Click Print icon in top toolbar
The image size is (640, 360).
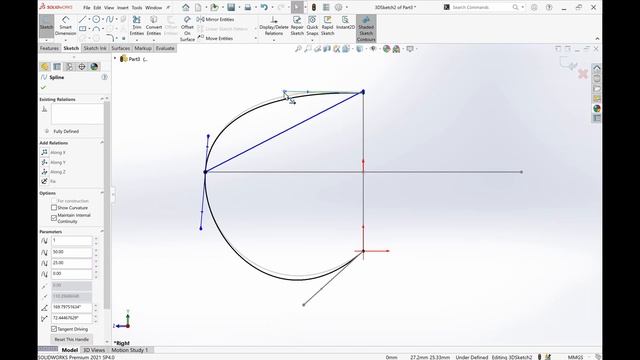click(x=248, y=7)
